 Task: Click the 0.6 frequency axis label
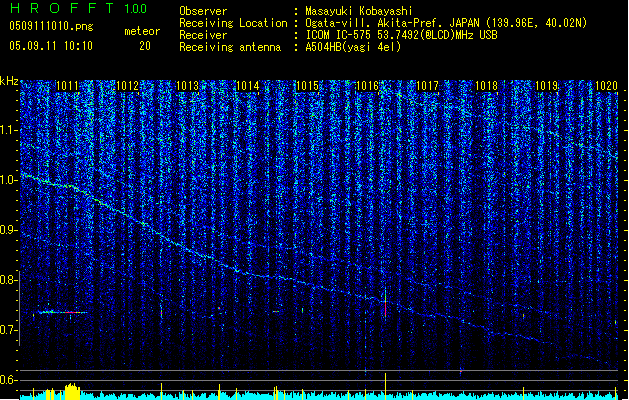(x=9, y=380)
